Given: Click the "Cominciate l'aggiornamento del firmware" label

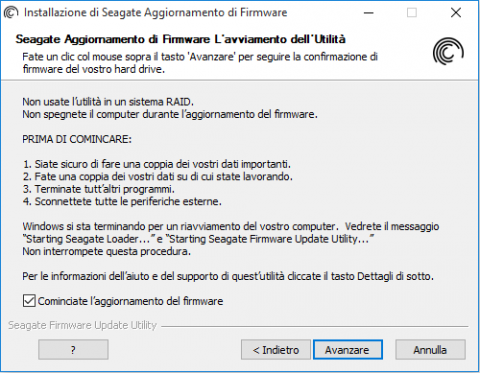Looking at the screenshot, I should [x=130, y=301].
